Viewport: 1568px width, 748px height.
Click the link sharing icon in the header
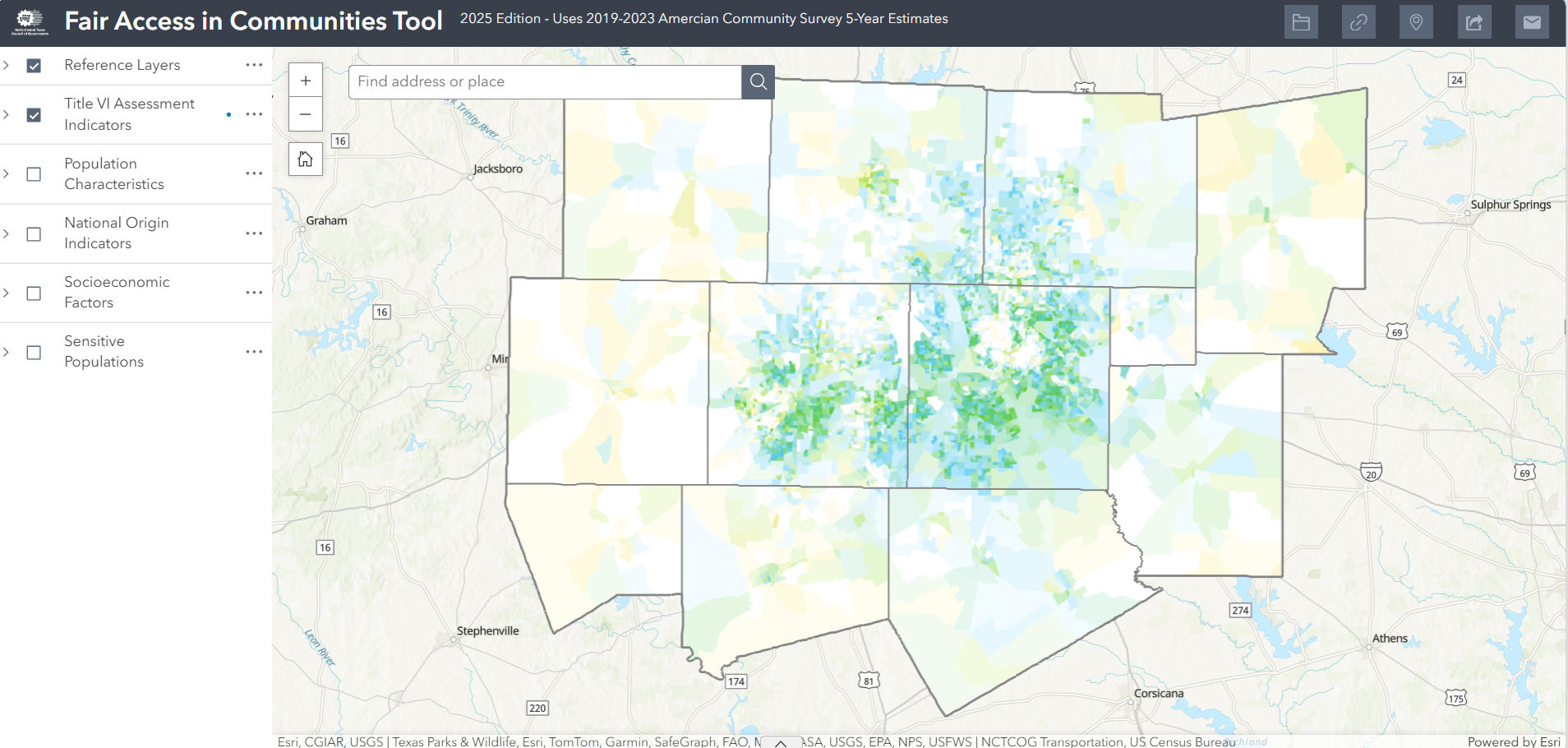point(1358,21)
